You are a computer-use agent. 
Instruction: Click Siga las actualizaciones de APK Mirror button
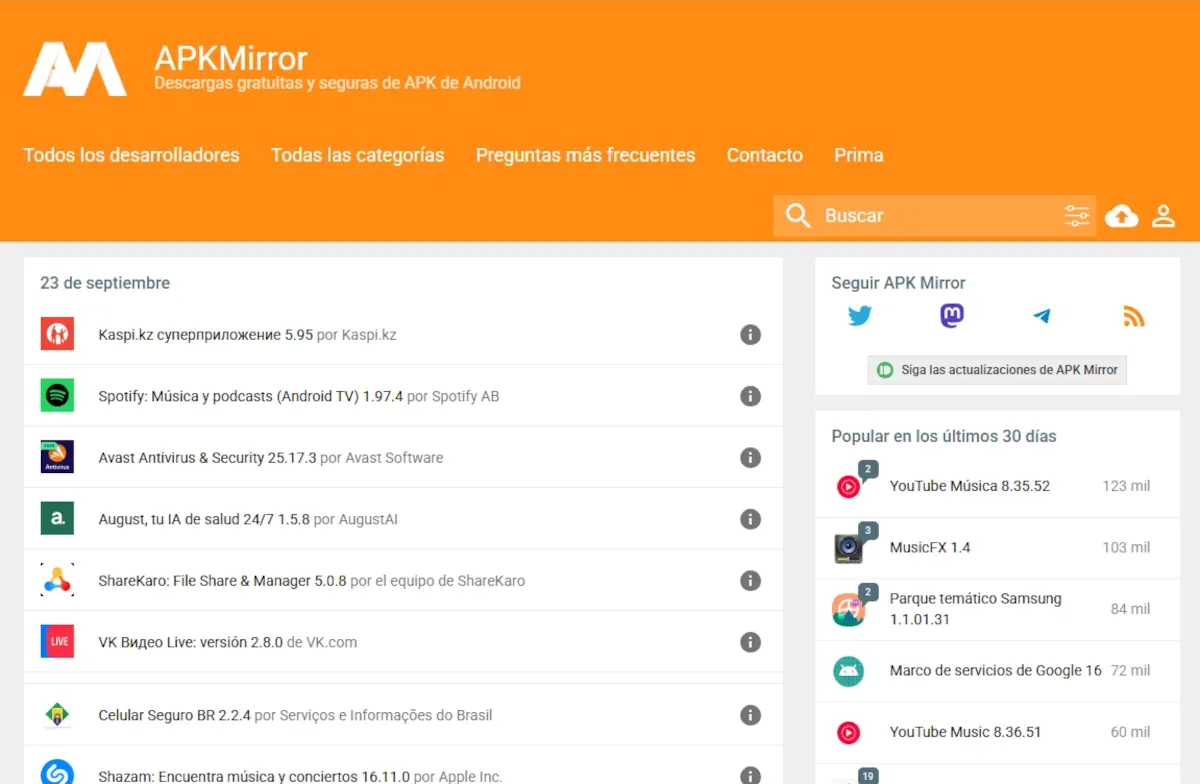click(x=997, y=370)
